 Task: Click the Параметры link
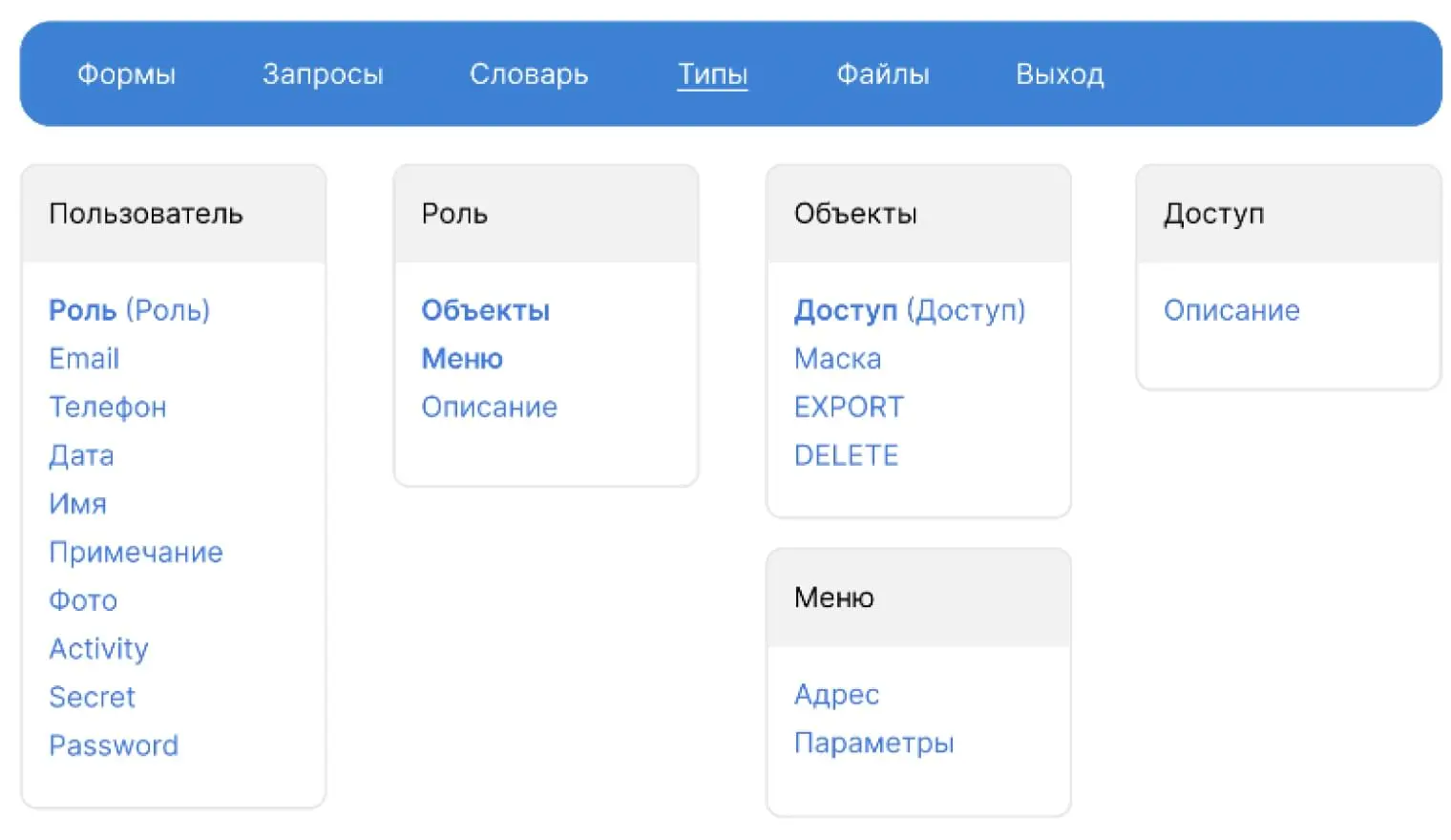[873, 743]
